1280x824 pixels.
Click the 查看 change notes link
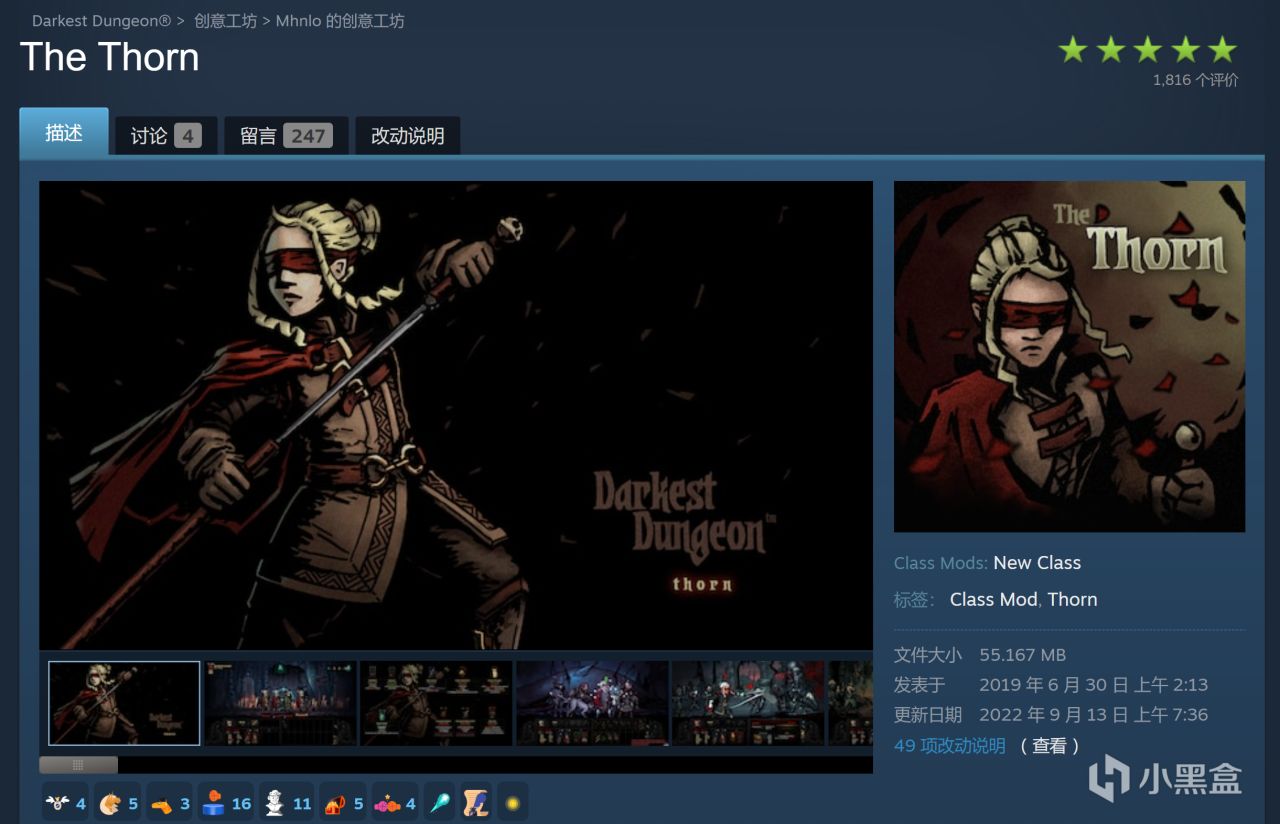[1050, 746]
